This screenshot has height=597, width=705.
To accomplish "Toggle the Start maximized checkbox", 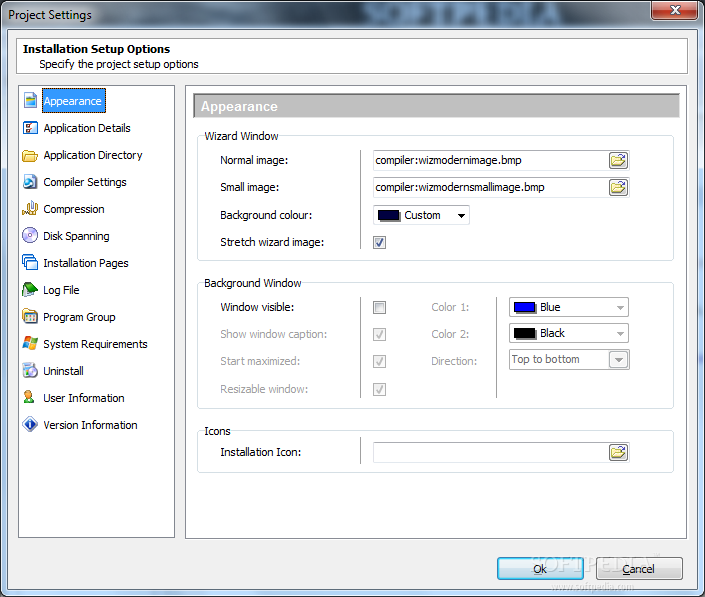I will pos(379,361).
